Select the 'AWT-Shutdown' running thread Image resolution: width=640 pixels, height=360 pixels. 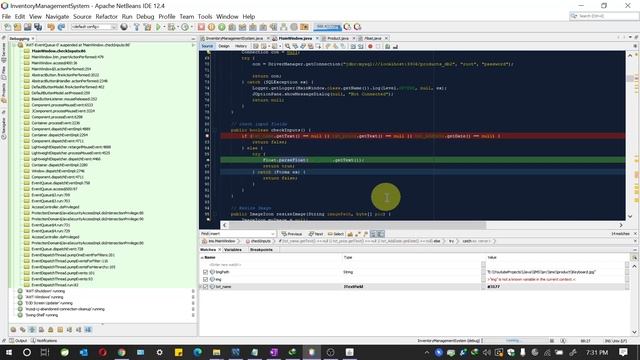44,291
